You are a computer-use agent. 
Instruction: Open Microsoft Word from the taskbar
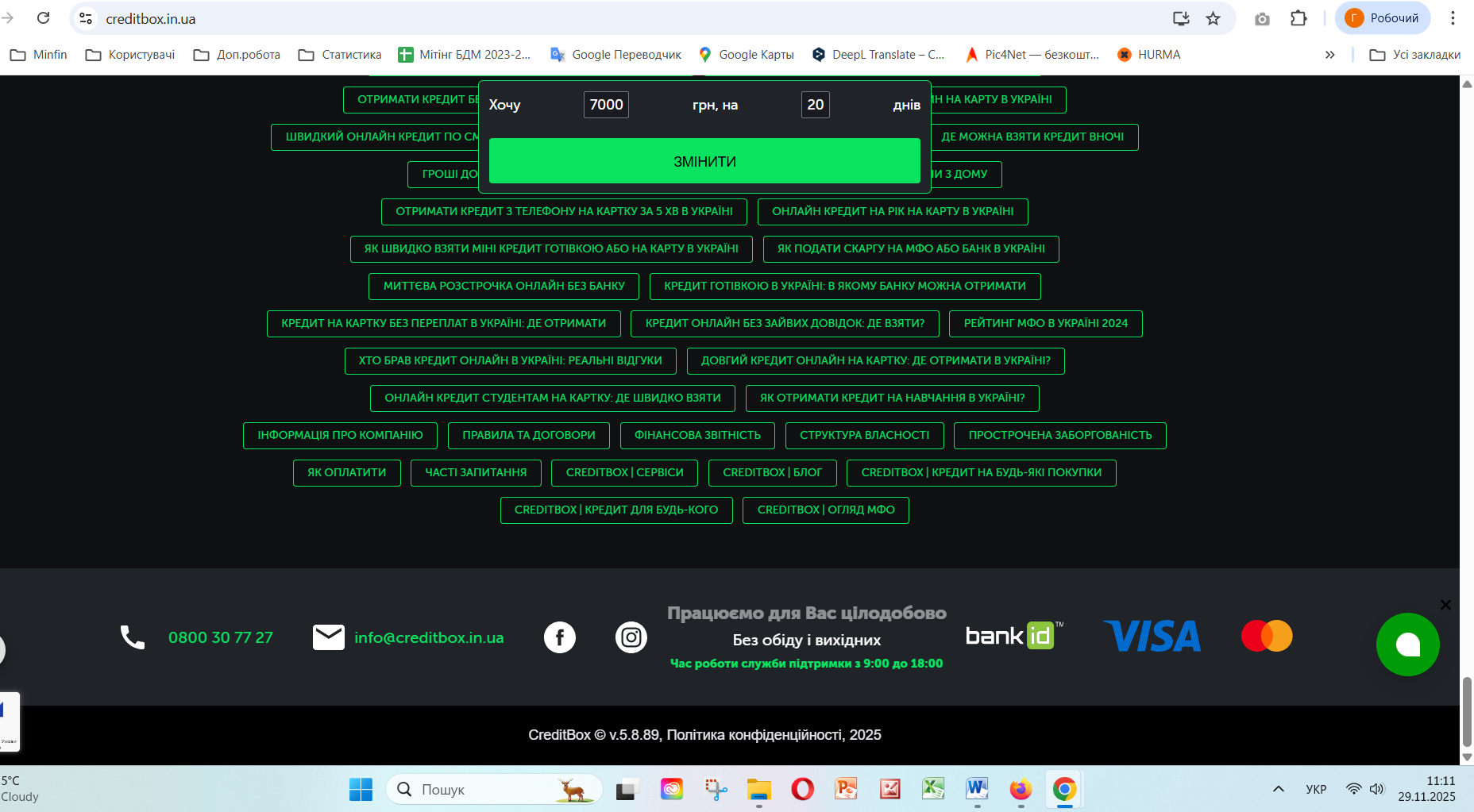[977, 790]
